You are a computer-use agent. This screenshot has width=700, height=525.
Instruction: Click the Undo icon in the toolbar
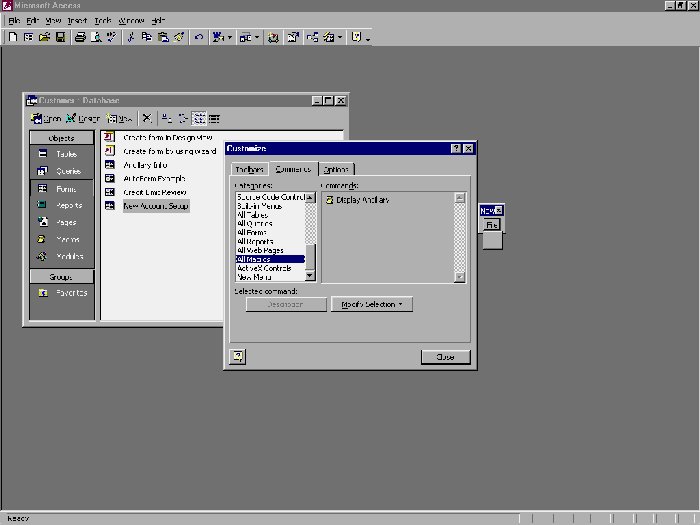point(199,37)
